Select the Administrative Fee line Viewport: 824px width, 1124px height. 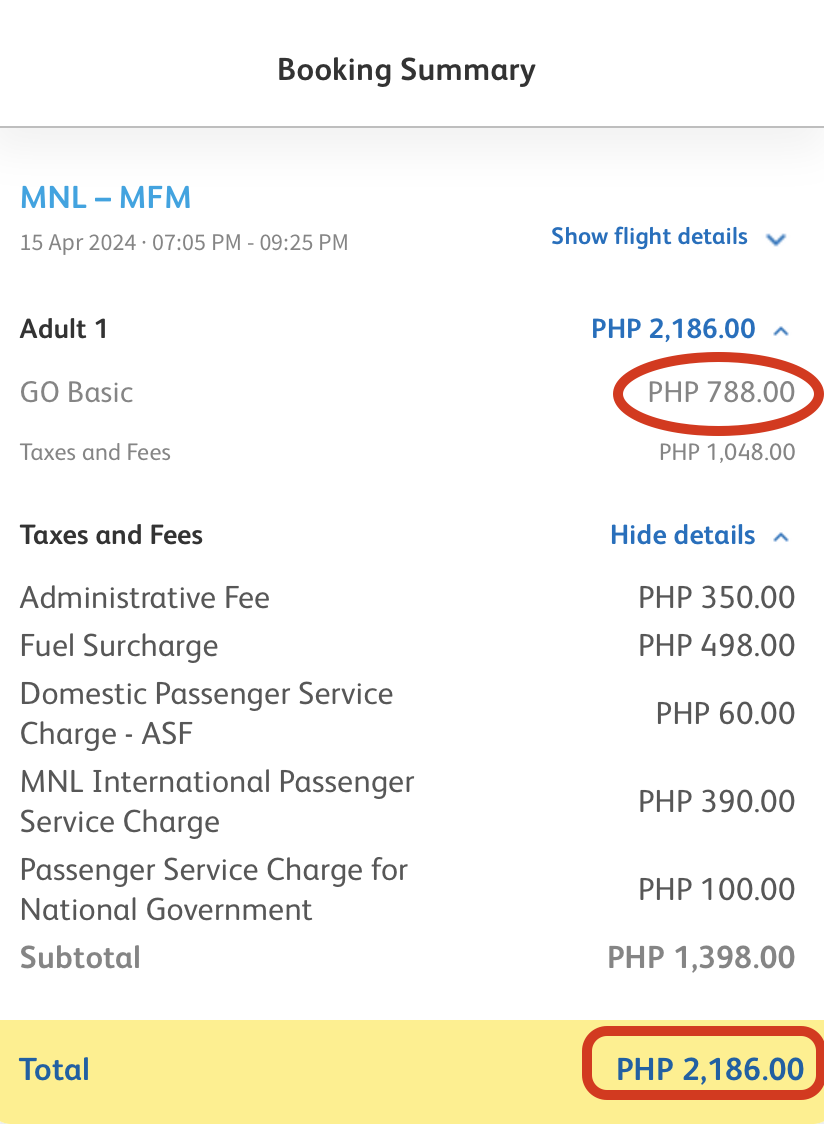407,598
